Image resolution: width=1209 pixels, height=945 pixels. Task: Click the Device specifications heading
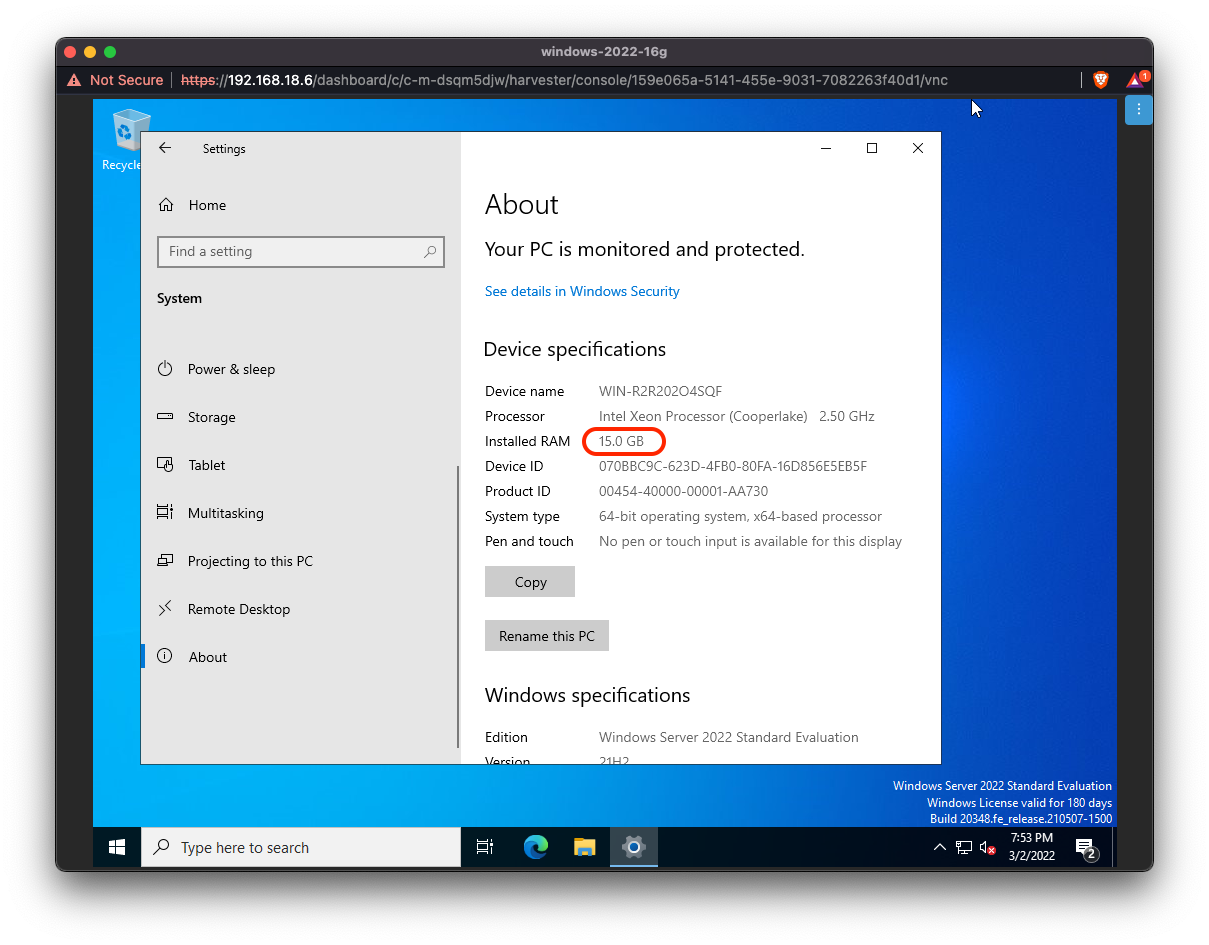(x=574, y=349)
